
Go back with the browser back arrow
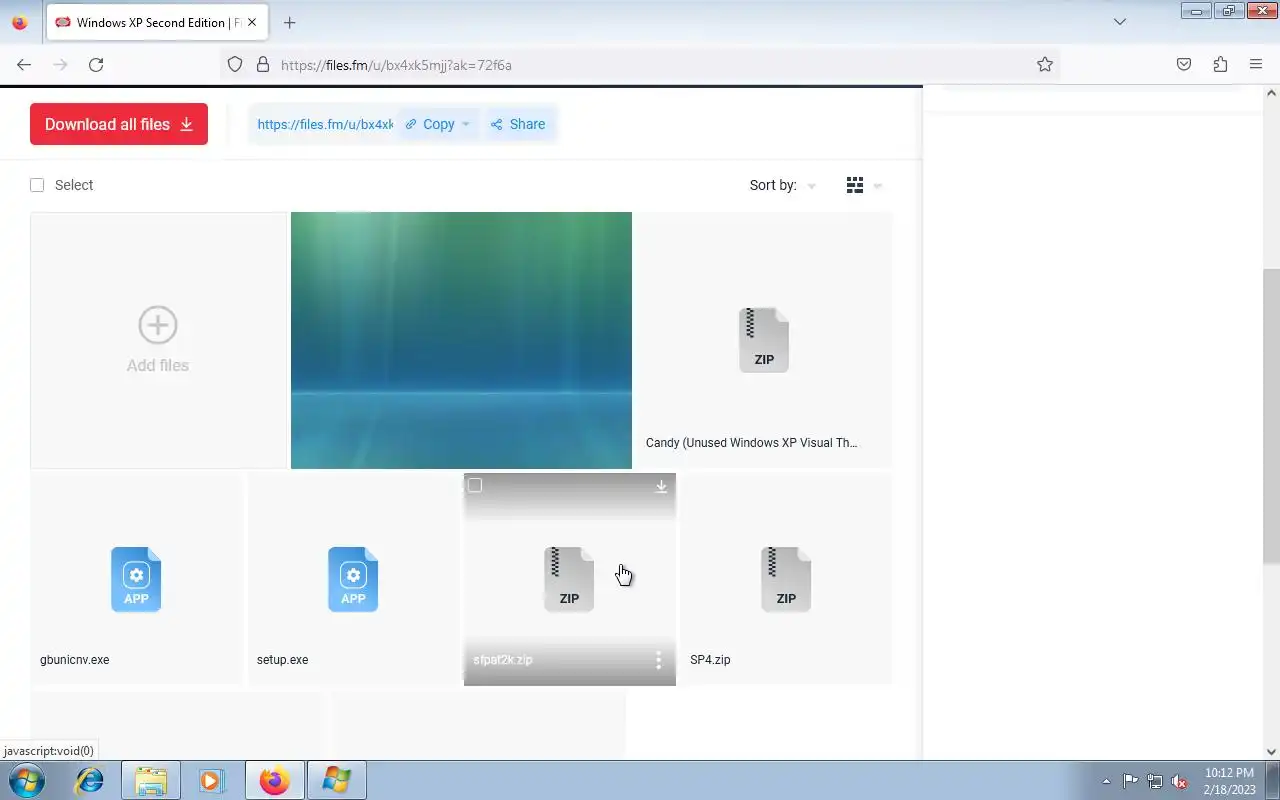coord(24,65)
